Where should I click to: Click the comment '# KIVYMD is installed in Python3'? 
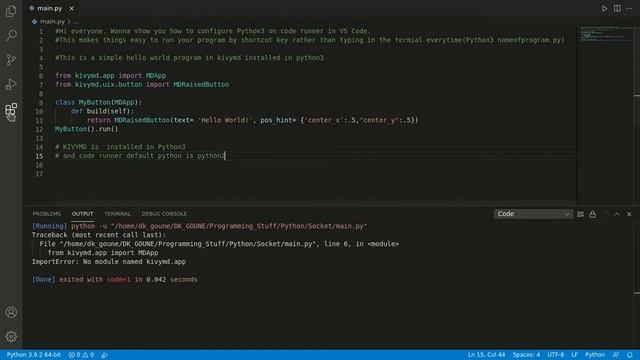click(x=120, y=147)
